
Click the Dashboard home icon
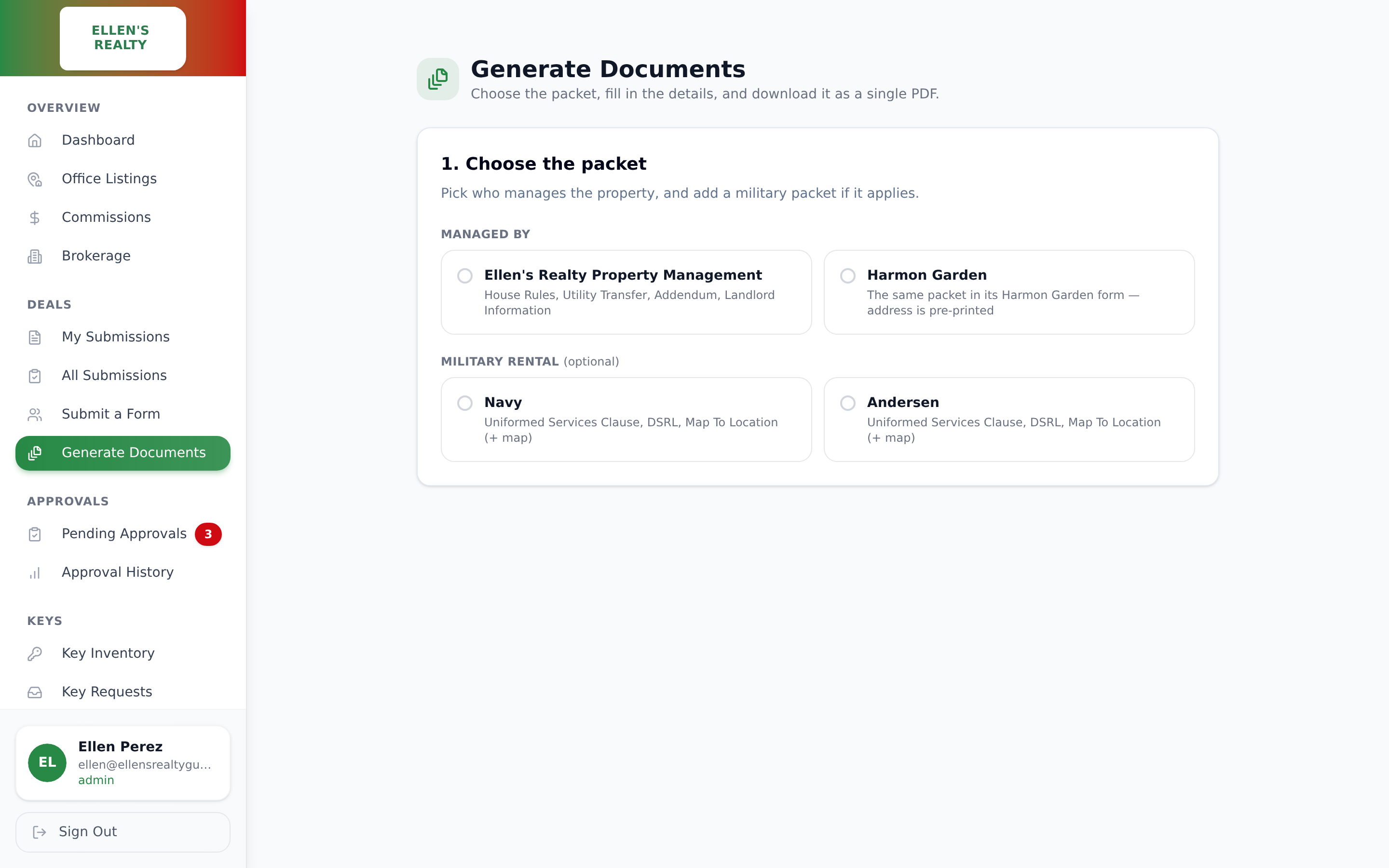(x=35, y=141)
